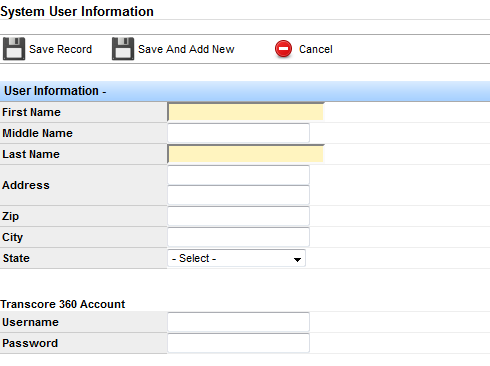Click the Username label
This screenshot has height=366, width=490.
pos(30,322)
